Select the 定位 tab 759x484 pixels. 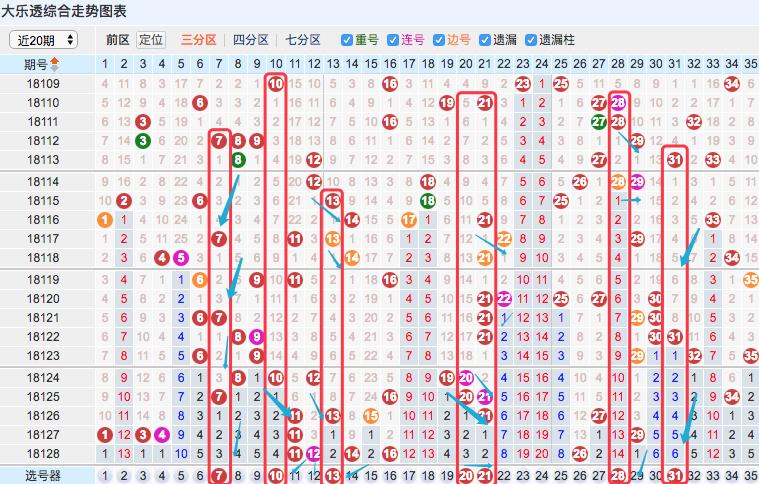(x=151, y=40)
